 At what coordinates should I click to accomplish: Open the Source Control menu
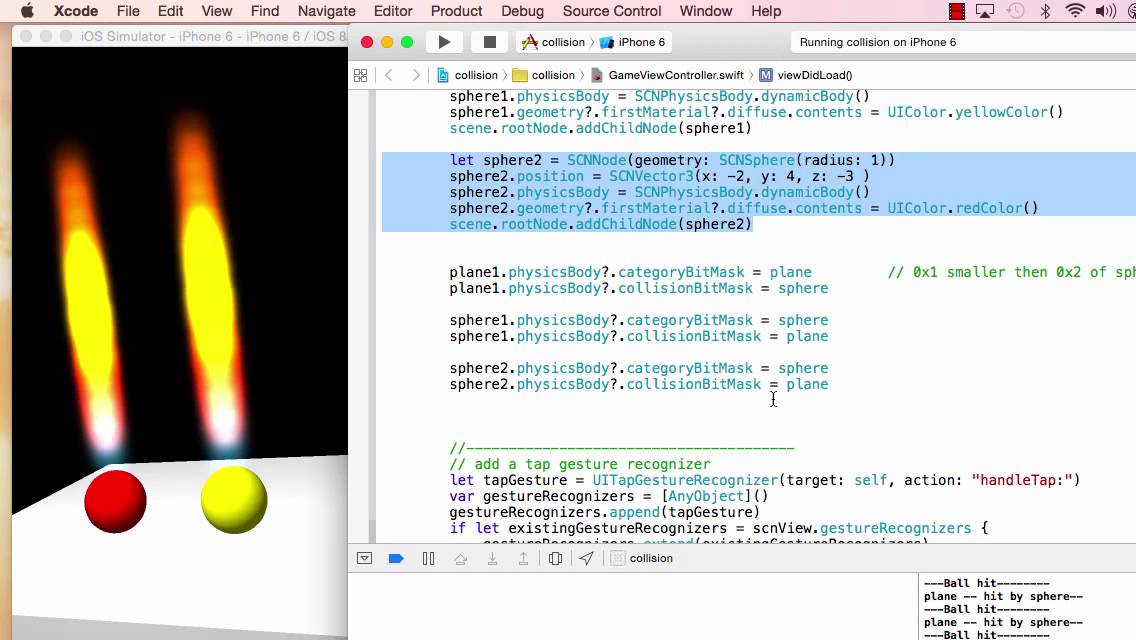[x=612, y=11]
